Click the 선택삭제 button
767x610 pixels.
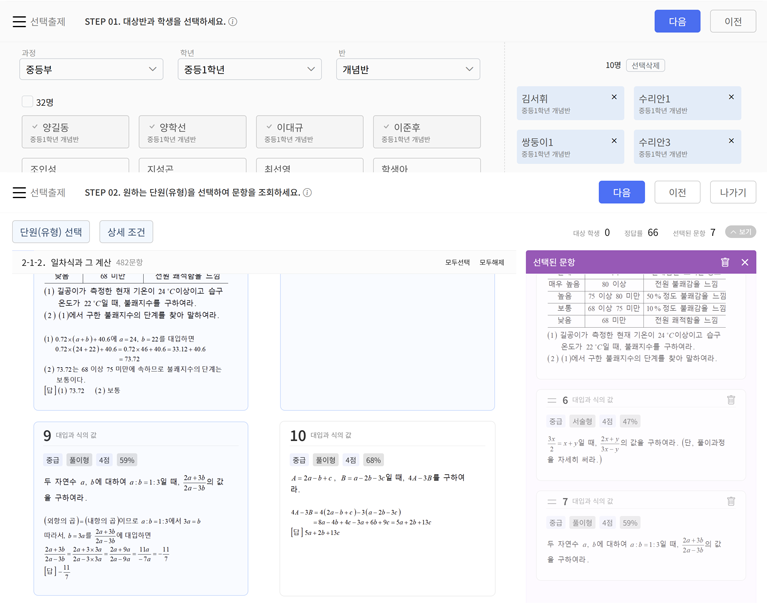coord(646,65)
